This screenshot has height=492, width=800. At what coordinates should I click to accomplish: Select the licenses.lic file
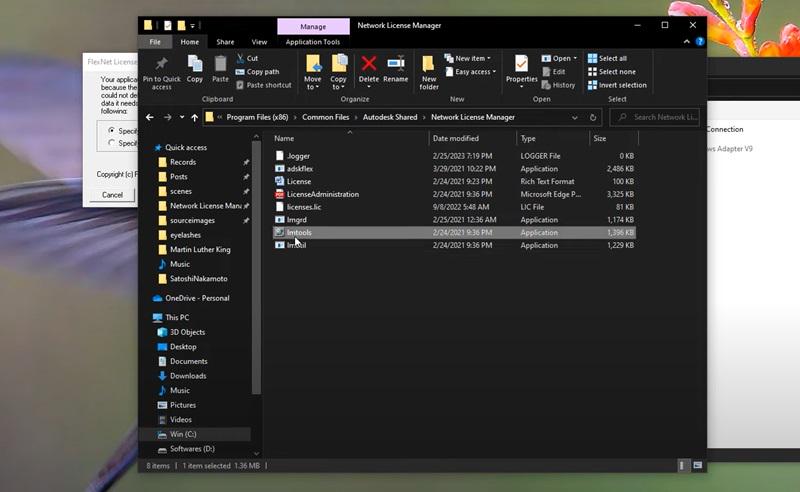454,207
